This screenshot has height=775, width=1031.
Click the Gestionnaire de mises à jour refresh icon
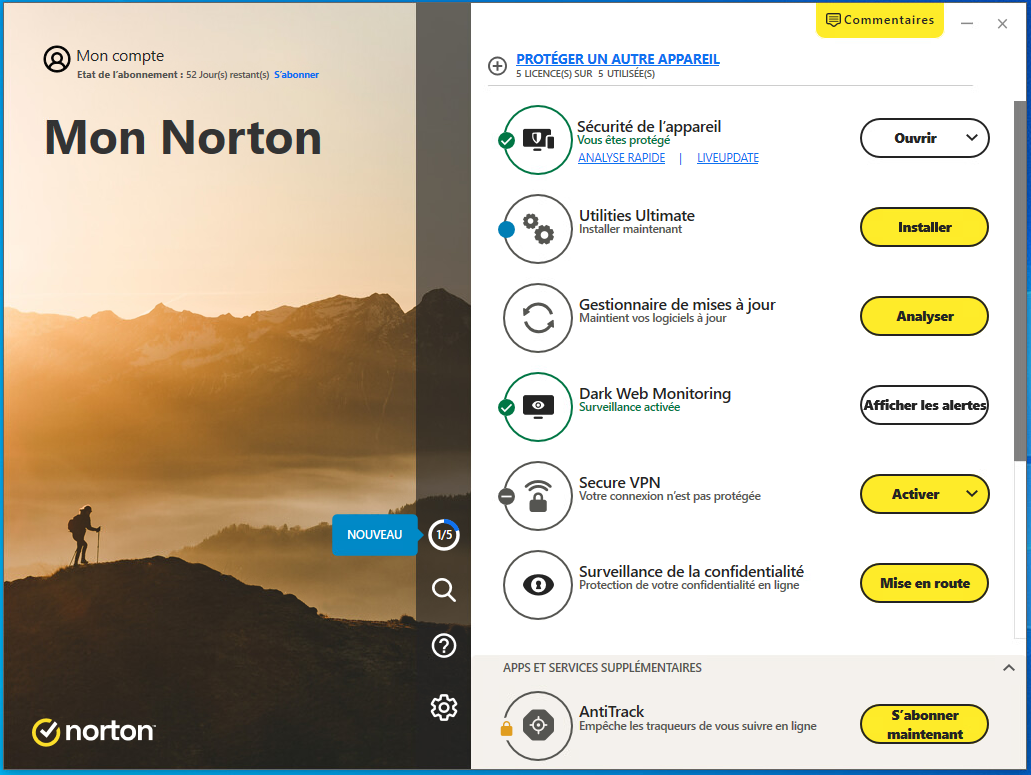point(538,317)
